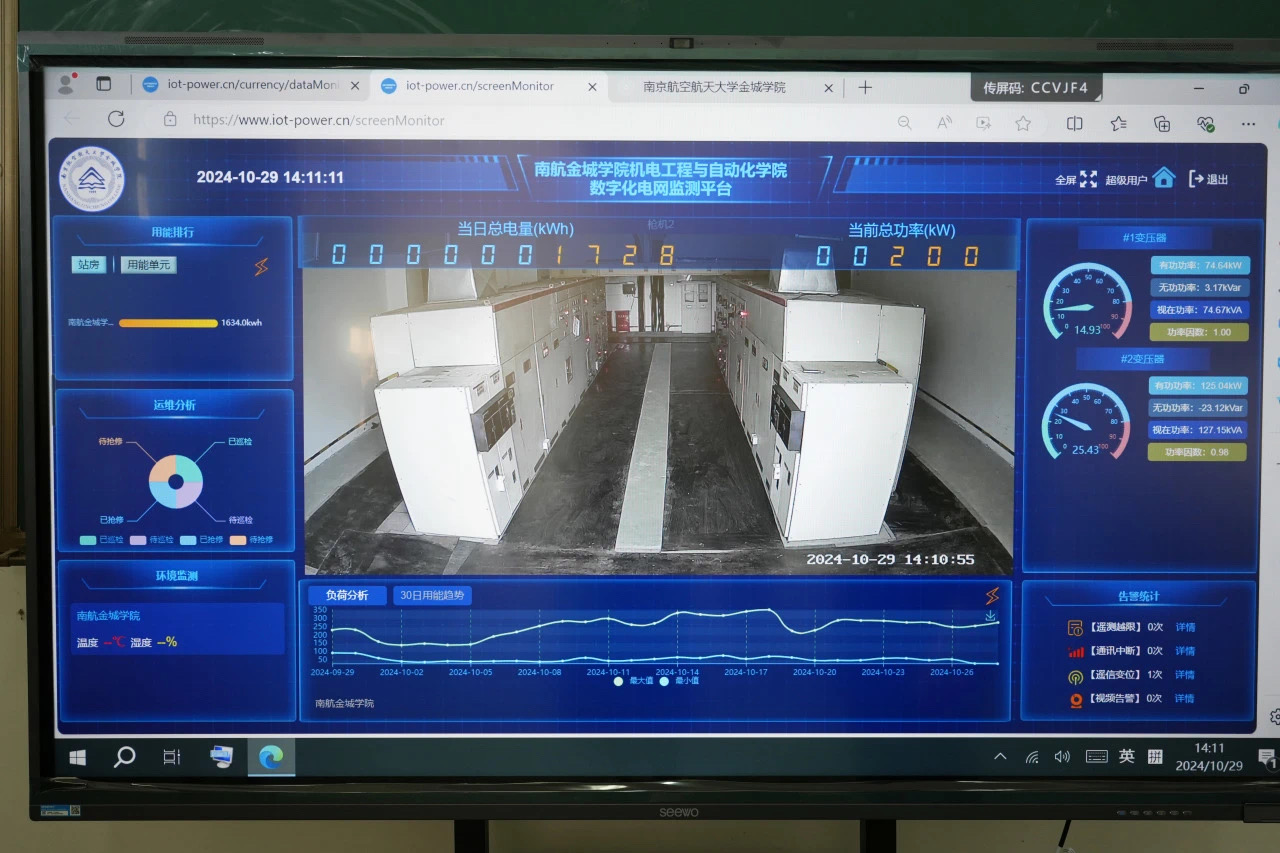This screenshot has width=1280, height=853.
Task: Open 详情 link for 视频告警
Action: (x=1185, y=699)
